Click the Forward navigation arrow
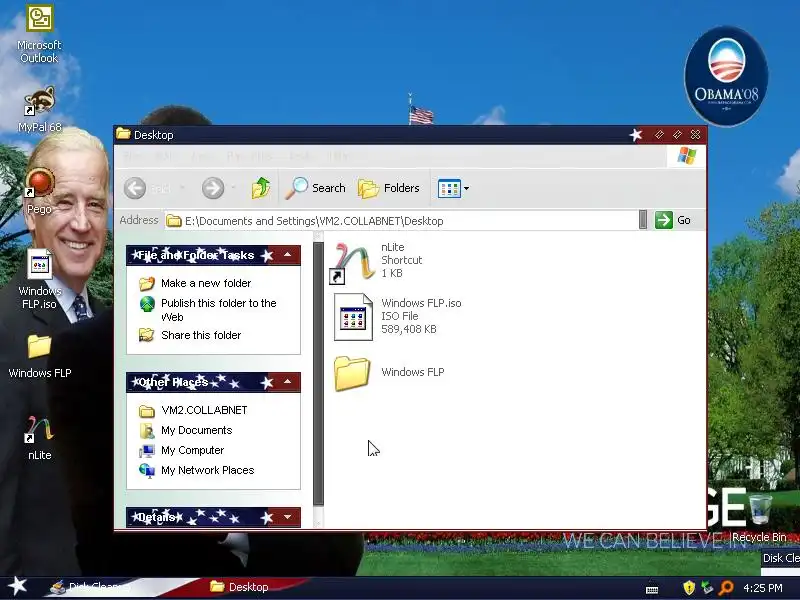 (213, 188)
